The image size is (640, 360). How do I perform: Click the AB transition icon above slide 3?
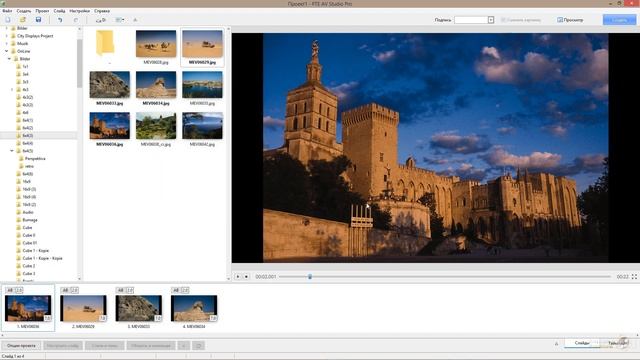(120, 290)
